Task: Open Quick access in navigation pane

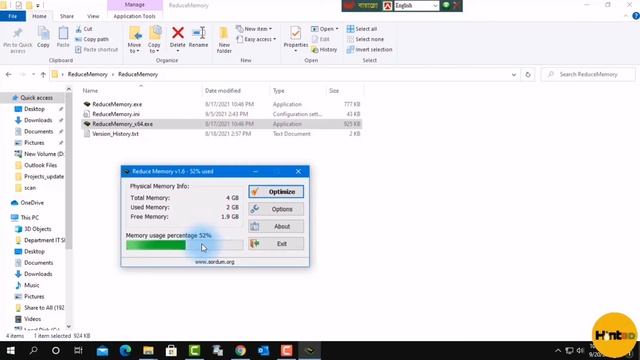Action: 36,98
